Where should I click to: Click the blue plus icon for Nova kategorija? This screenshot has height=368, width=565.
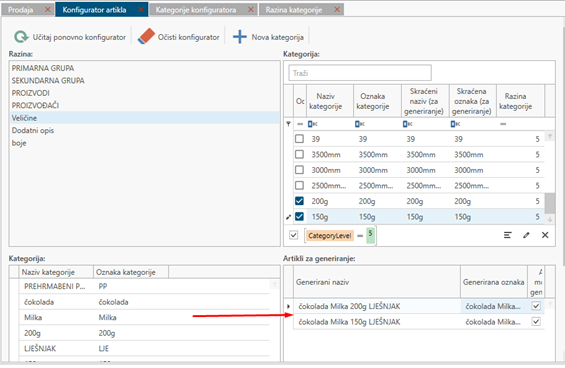point(240,37)
